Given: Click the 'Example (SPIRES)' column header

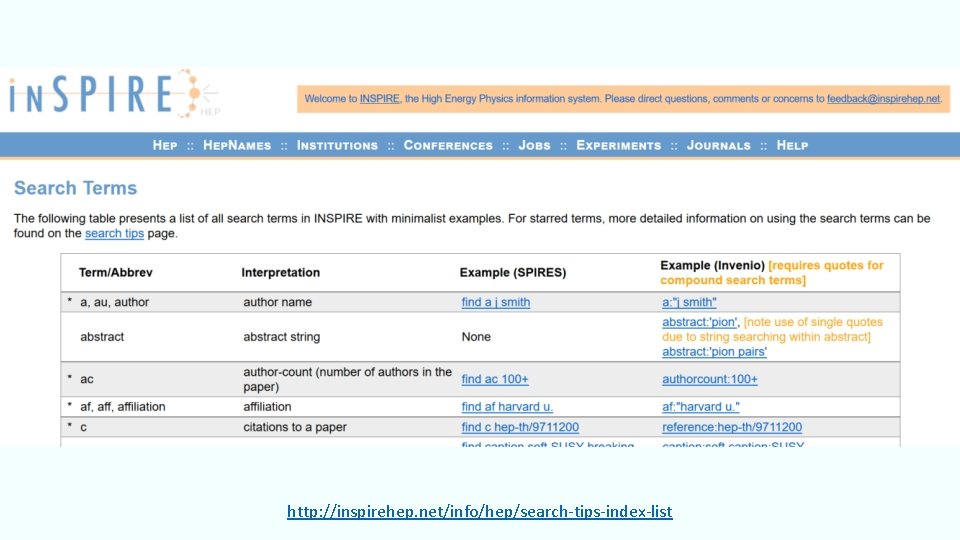Looking at the screenshot, I should (512, 272).
